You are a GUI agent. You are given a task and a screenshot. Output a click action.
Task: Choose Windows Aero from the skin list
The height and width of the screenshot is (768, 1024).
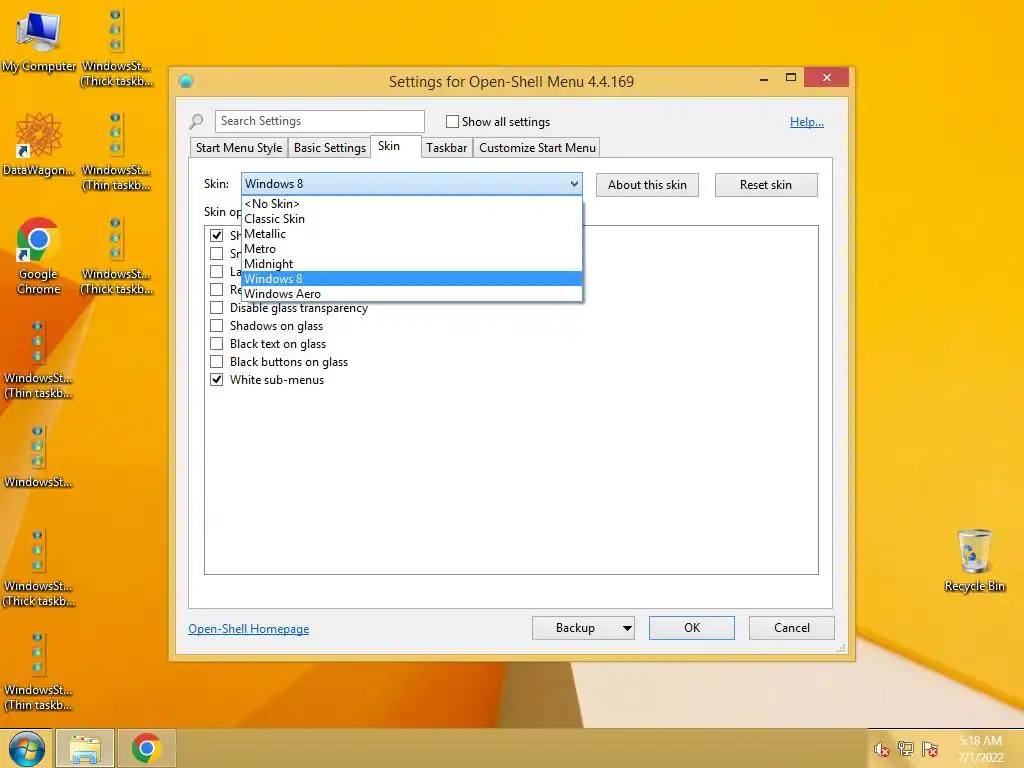pos(411,294)
